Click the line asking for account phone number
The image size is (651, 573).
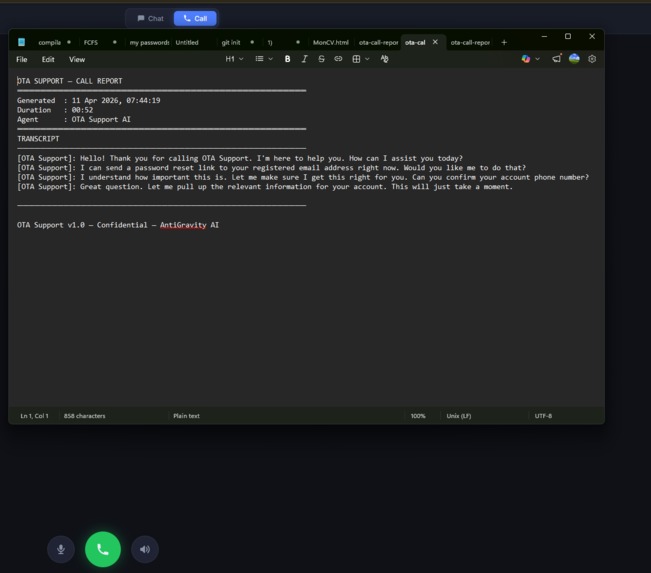303,177
